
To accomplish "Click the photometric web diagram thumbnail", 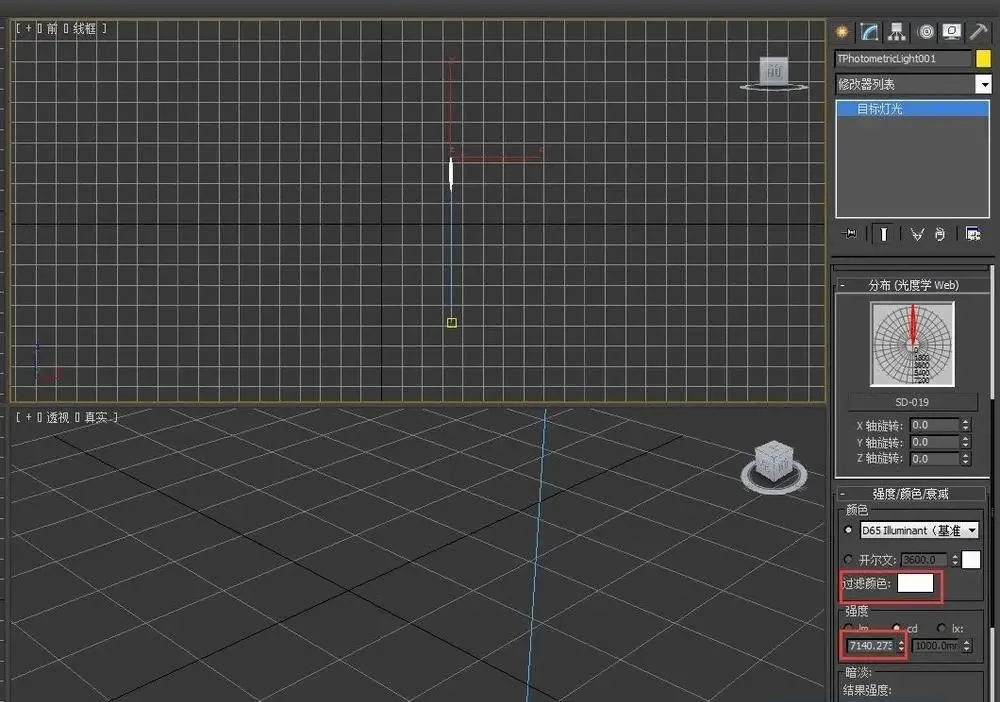I will pos(912,344).
